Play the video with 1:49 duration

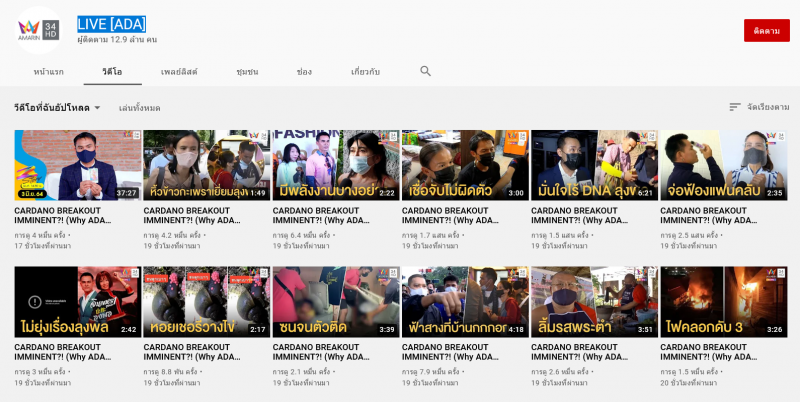pos(206,165)
